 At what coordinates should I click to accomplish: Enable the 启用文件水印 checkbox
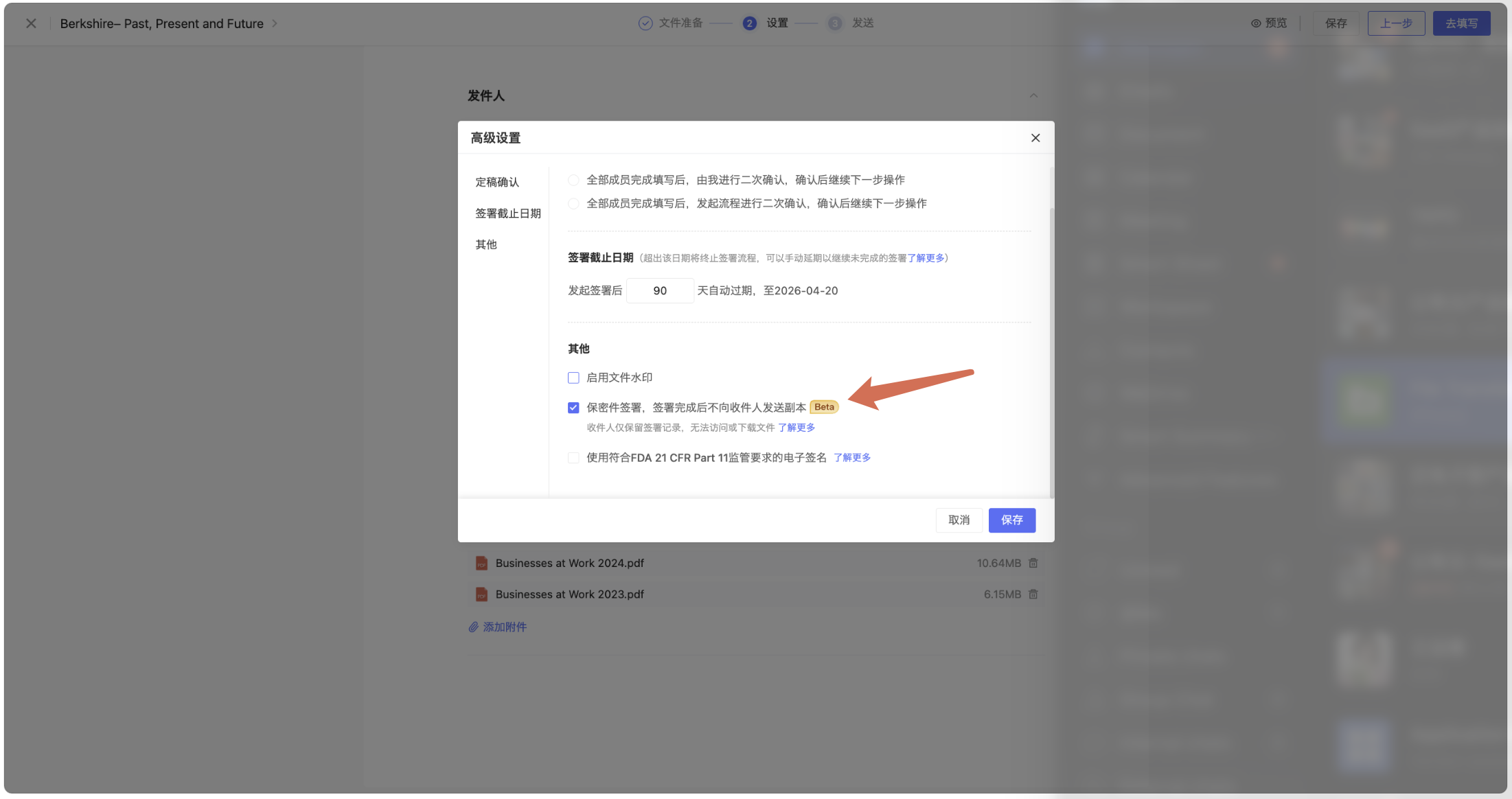pyautogui.click(x=573, y=378)
